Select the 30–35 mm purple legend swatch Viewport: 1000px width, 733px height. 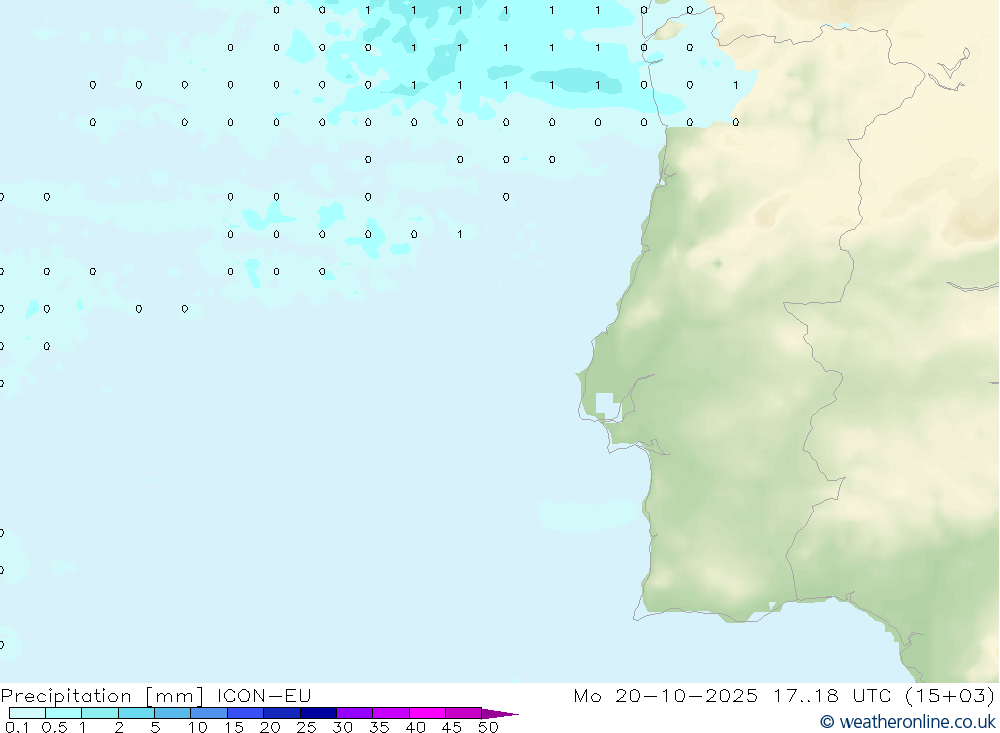click(354, 713)
